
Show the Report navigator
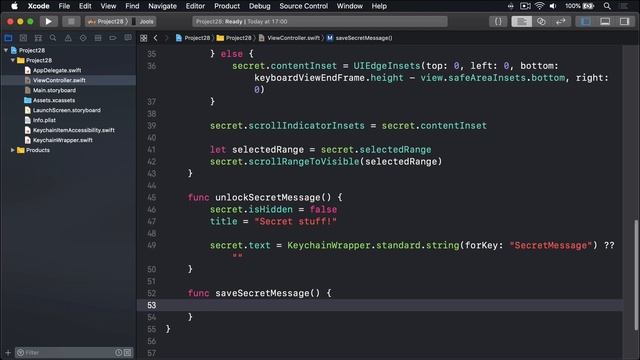pyautogui.click(x=128, y=38)
